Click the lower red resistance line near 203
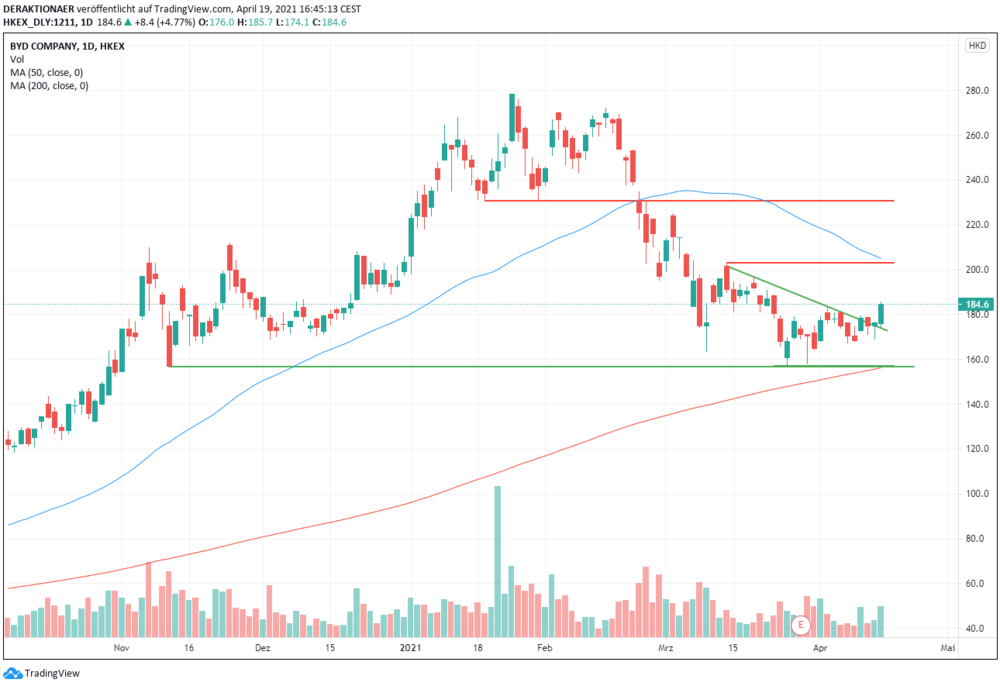 pyautogui.click(x=810, y=263)
